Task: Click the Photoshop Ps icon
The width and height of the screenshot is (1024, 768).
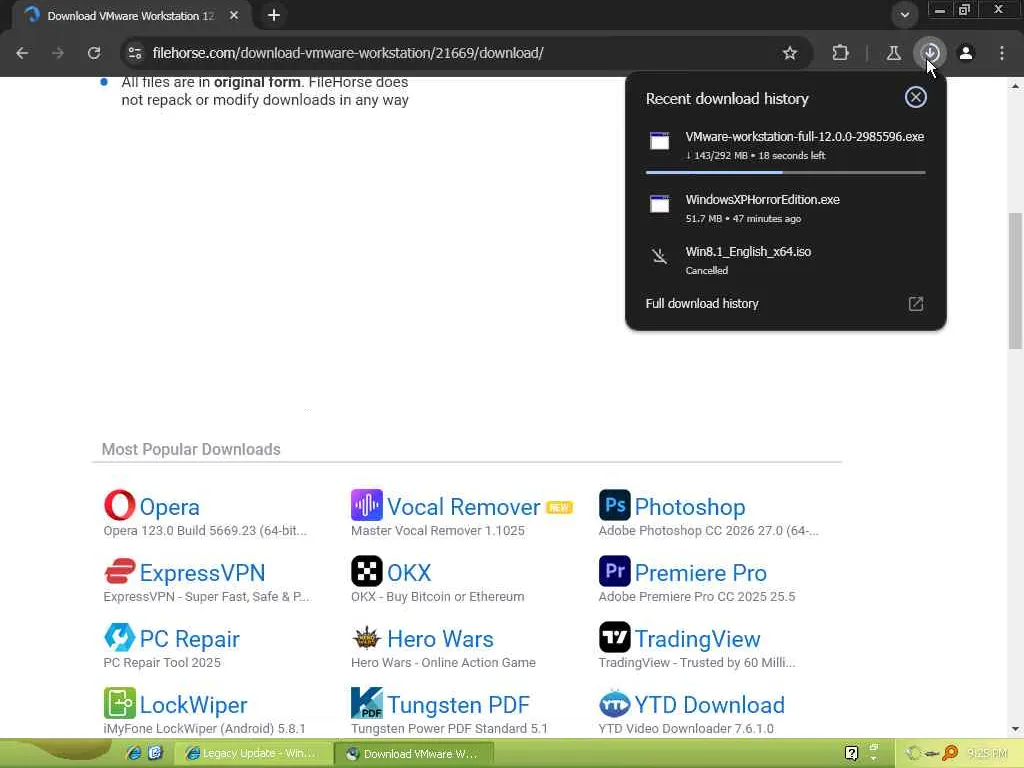Action: (x=615, y=505)
